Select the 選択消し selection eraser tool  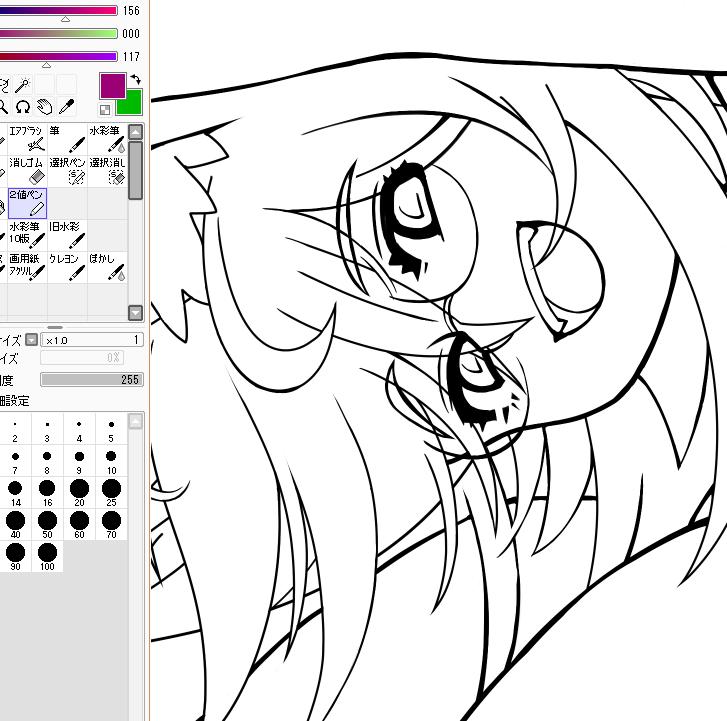(x=107, y=171)
